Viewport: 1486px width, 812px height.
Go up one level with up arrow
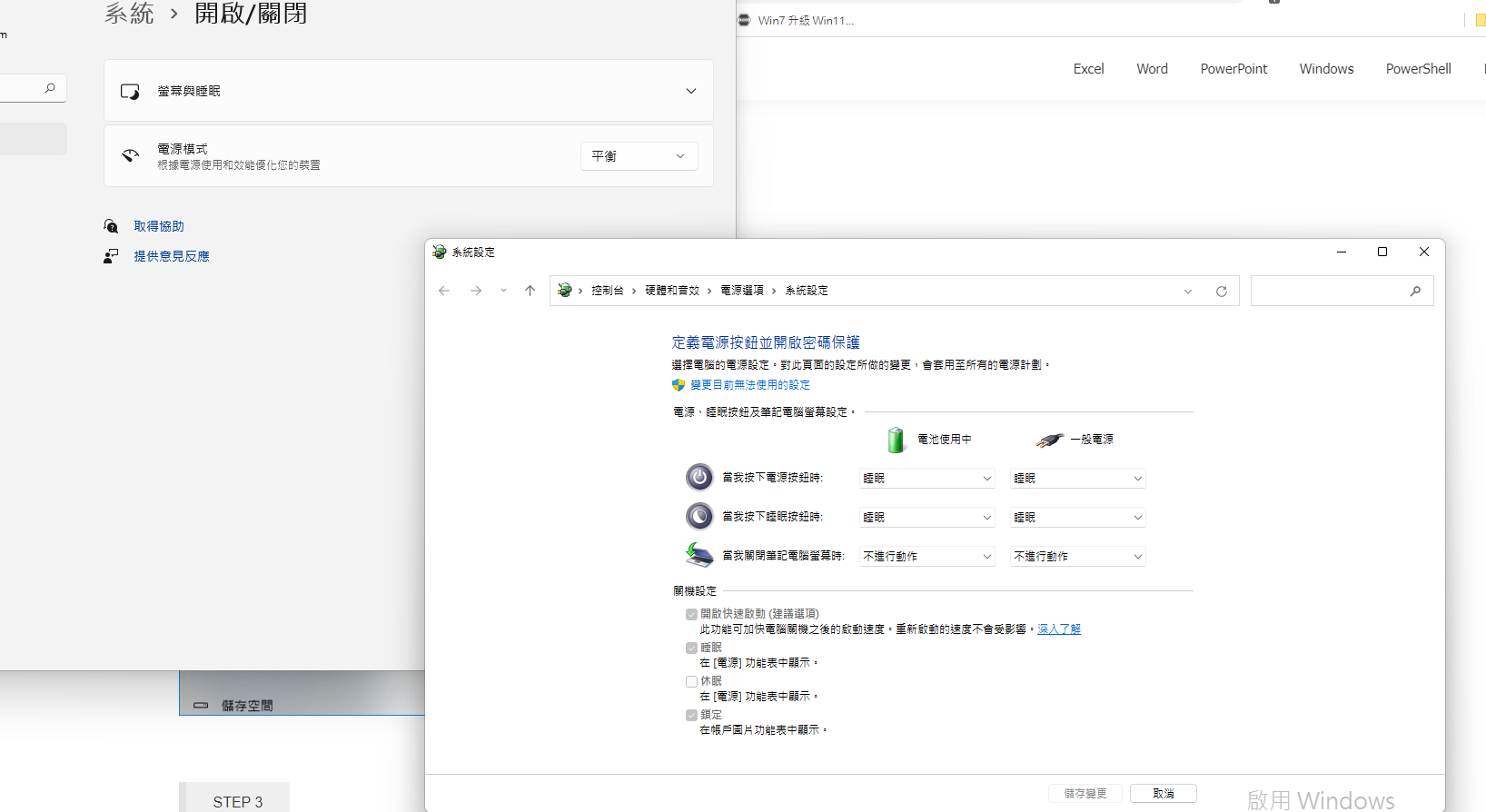[x=530, y=291]
